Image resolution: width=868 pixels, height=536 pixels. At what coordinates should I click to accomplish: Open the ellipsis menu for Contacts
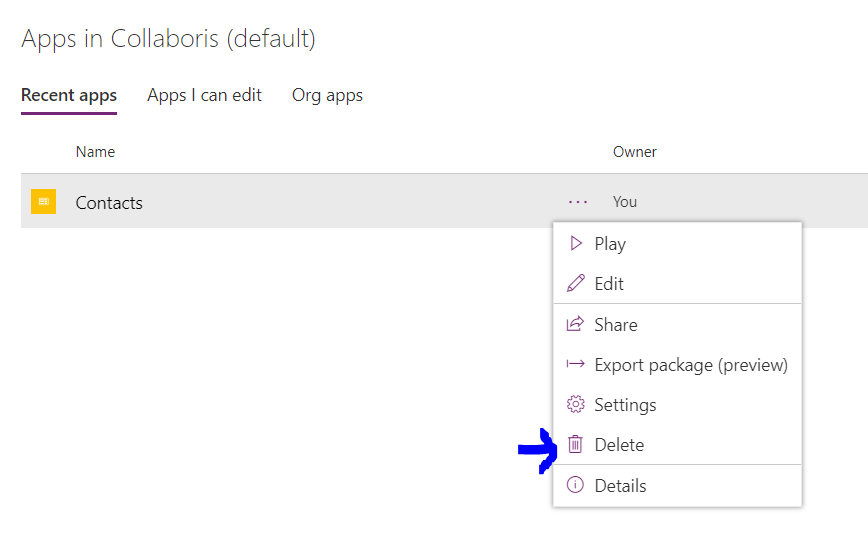[x=577, y=202]
